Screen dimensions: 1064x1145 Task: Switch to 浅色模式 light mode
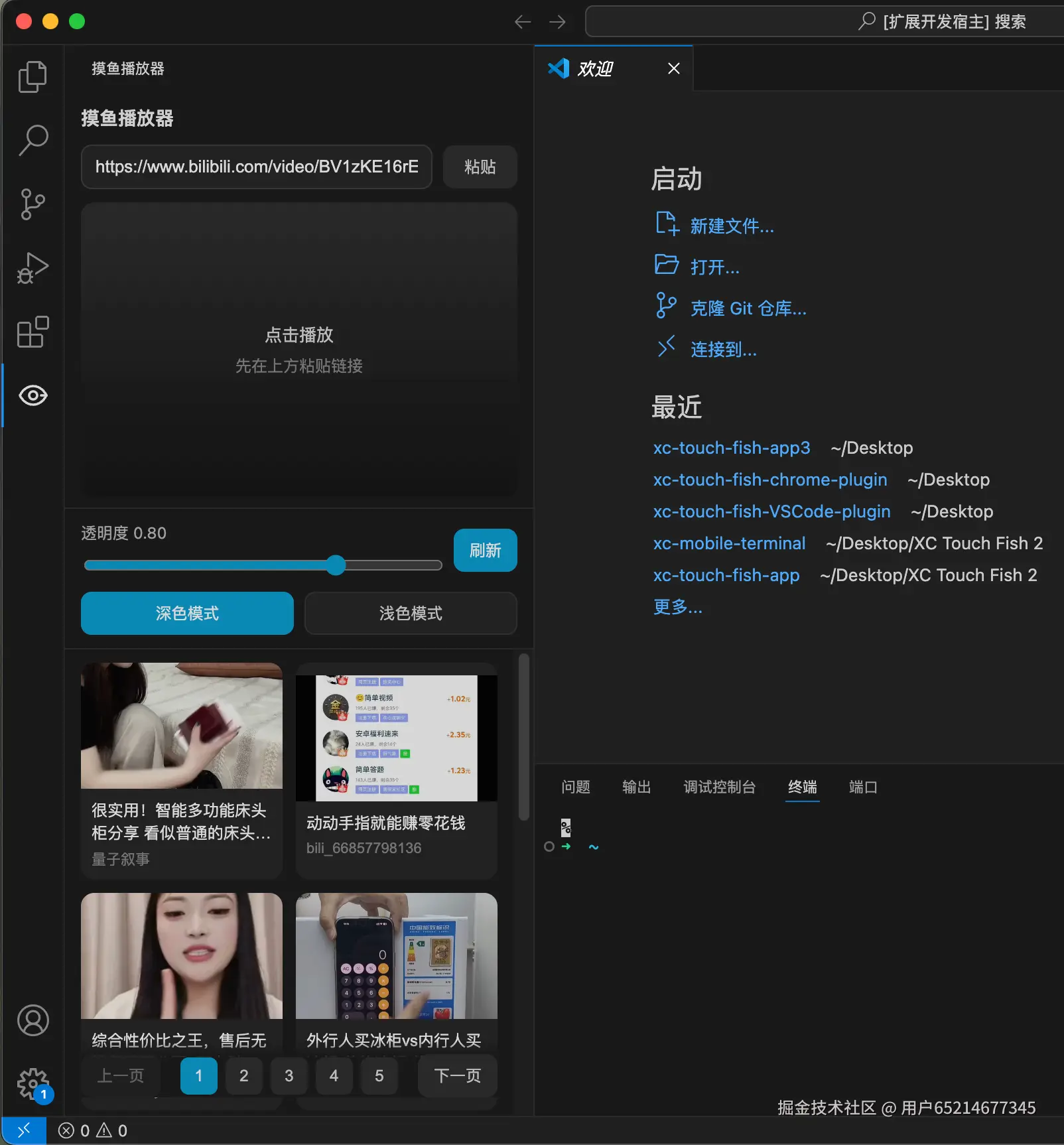click(411, 614)
